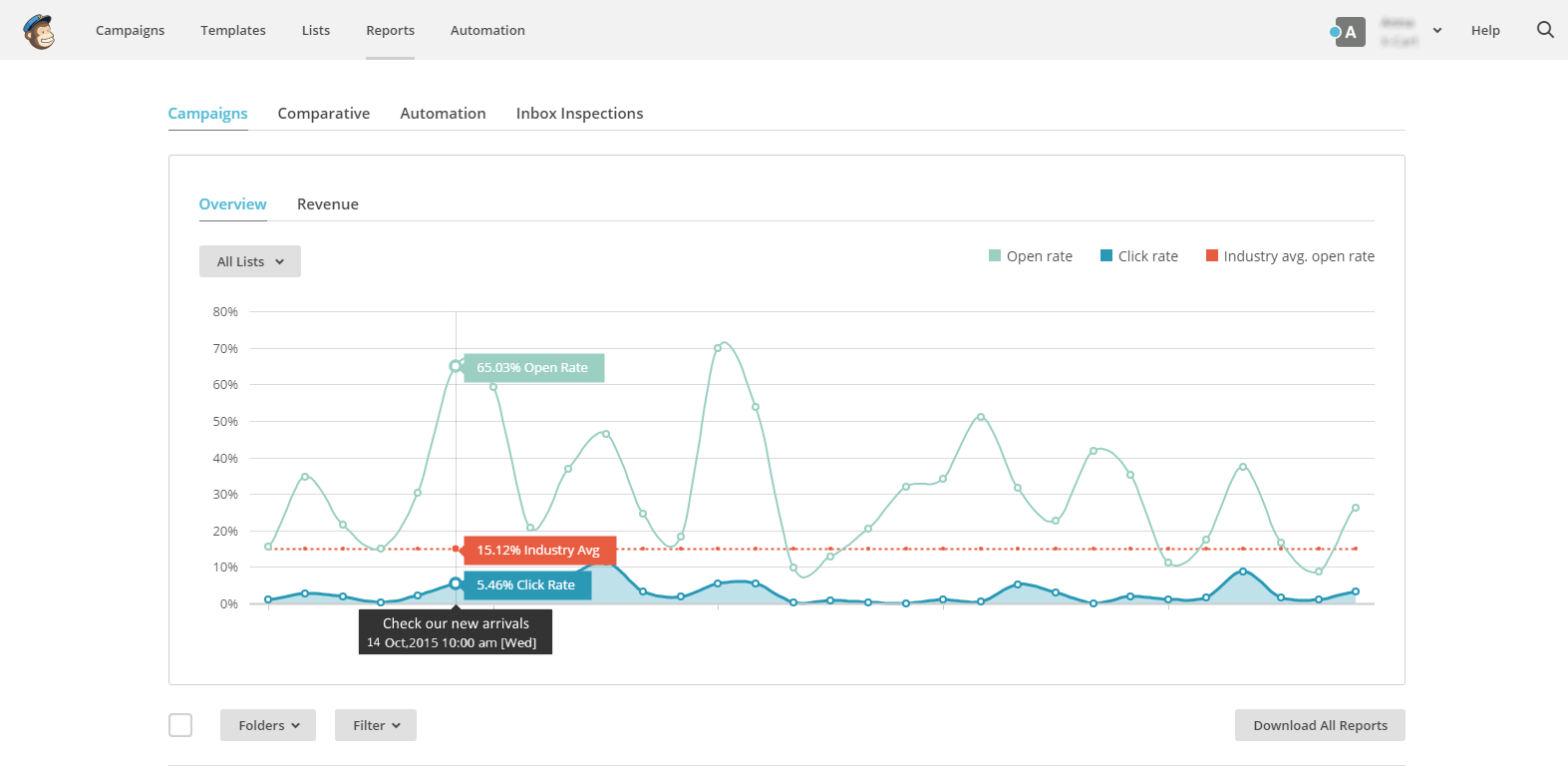Open search with the magnifier icon
The image size is (1568, 767).
click(x=1545, y=30)
